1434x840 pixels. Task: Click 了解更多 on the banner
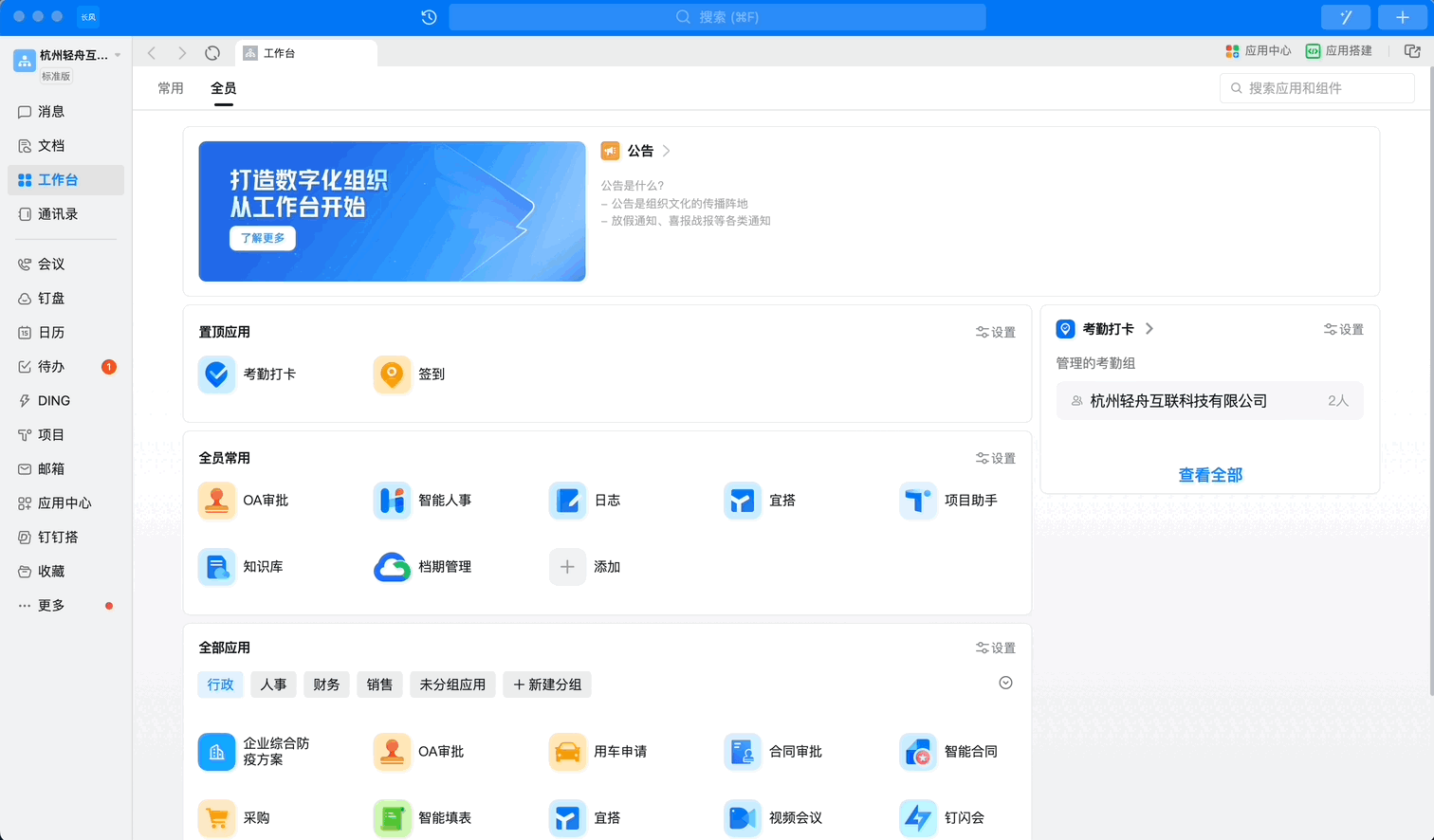tap(263, 238)
